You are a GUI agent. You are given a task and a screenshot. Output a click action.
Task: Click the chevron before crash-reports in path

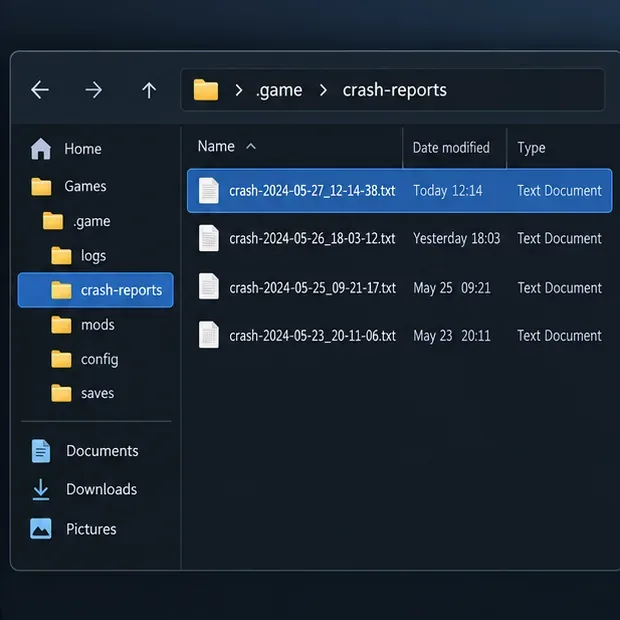tap(323, 90)
